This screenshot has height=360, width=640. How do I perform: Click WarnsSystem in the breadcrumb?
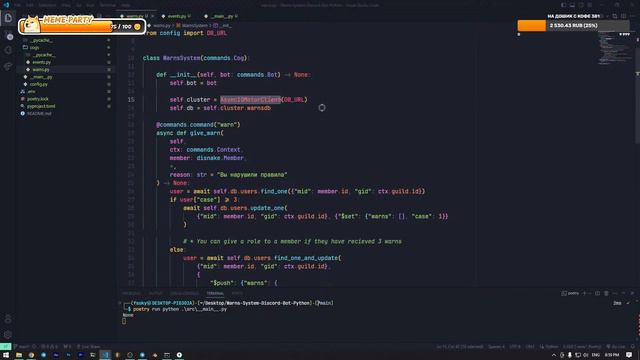(195, 26)
